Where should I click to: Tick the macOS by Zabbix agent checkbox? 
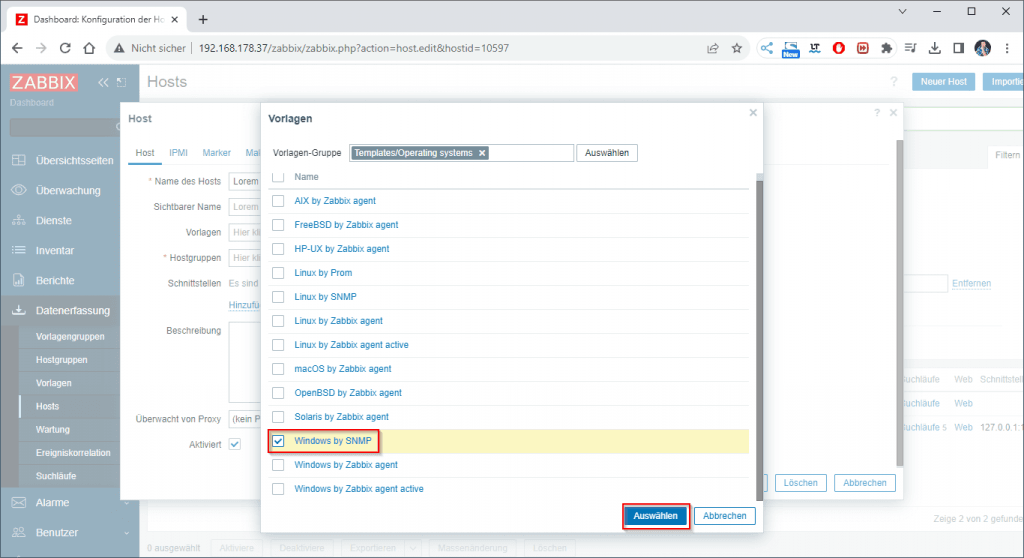point(279,369)
